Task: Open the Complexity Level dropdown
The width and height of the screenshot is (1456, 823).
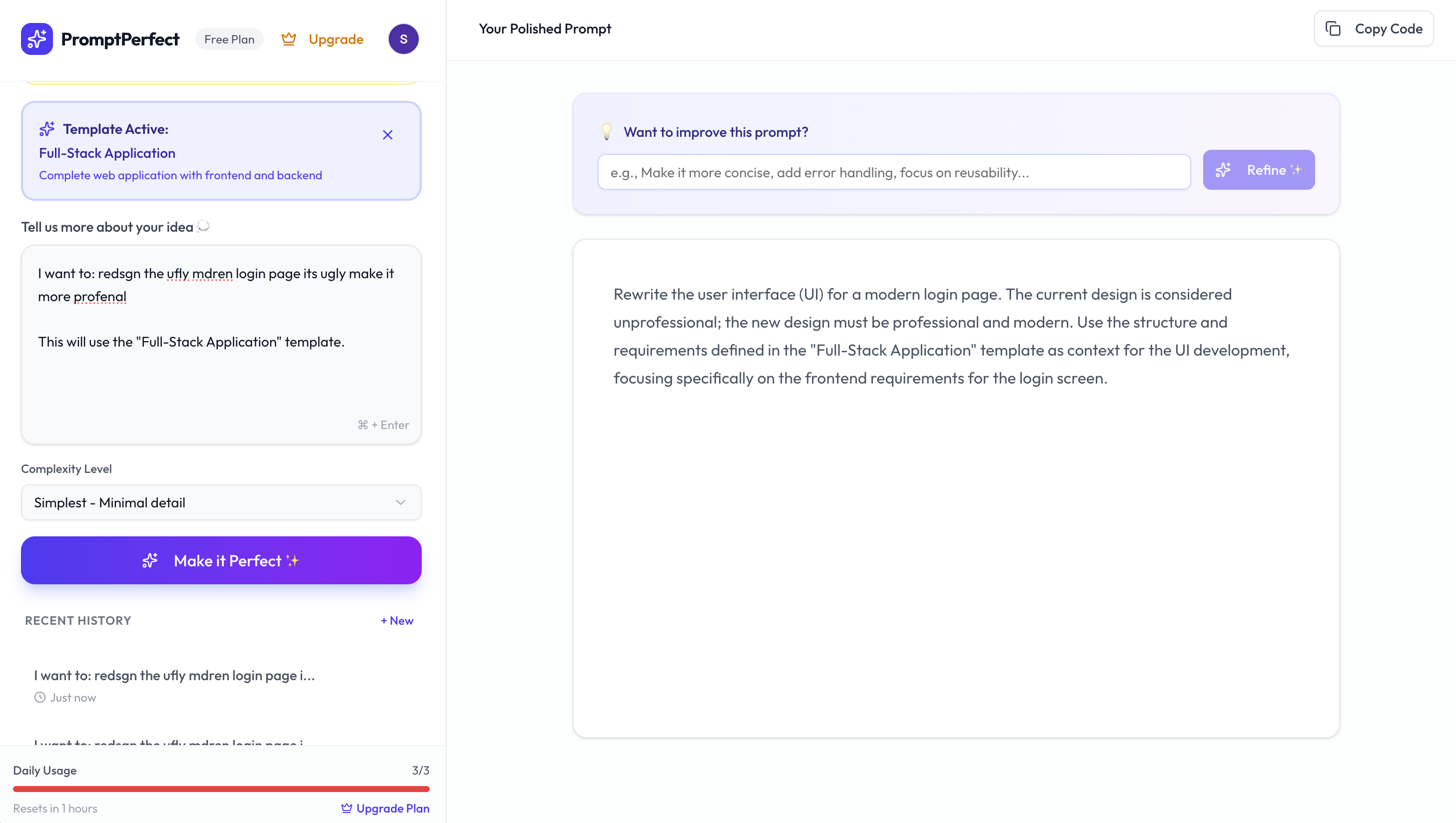Action: (x=220, y=502)
